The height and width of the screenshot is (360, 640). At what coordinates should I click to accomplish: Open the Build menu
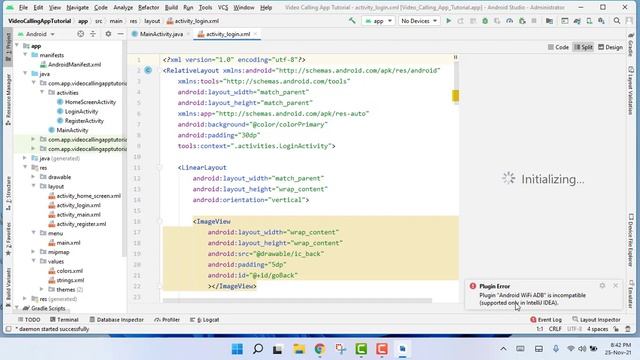pos(171,7)
